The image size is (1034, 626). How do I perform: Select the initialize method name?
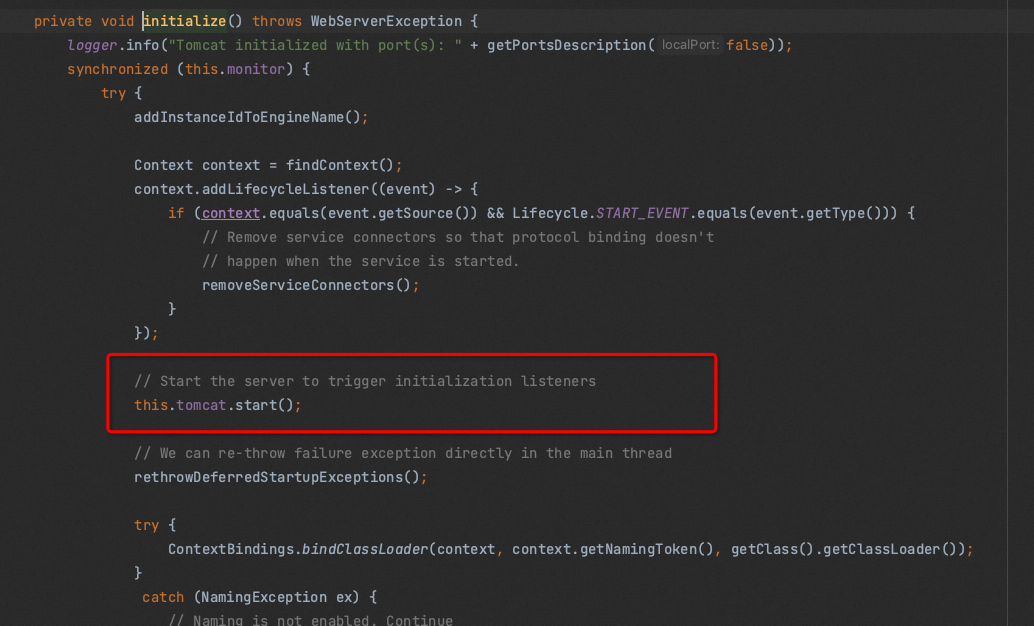click(184, 20)
